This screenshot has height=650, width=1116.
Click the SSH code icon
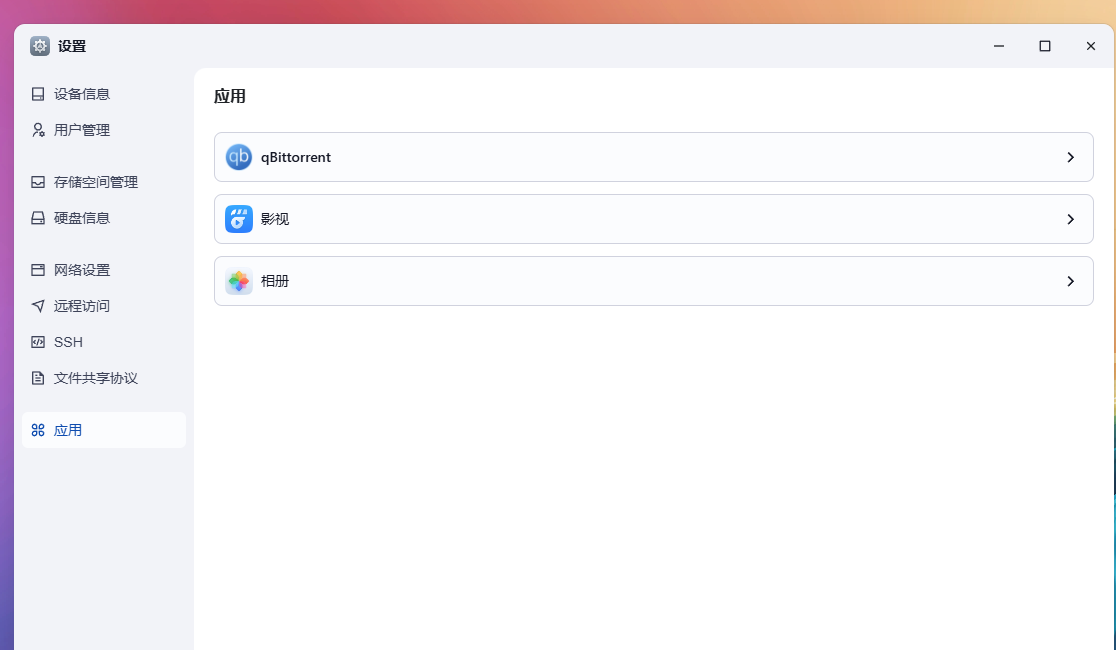tap(38, 342)
